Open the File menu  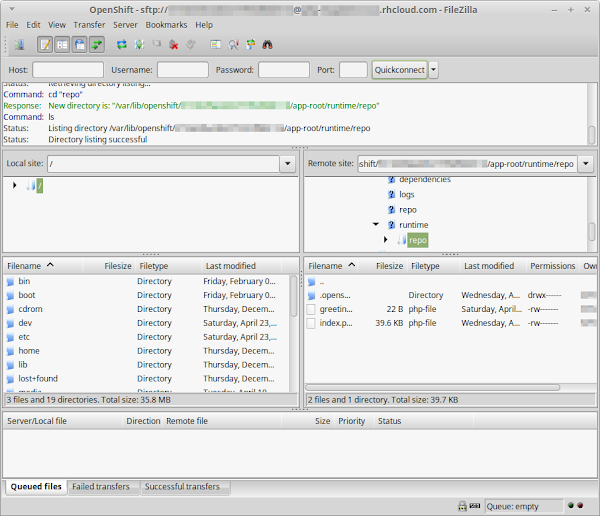pos(12,25)
